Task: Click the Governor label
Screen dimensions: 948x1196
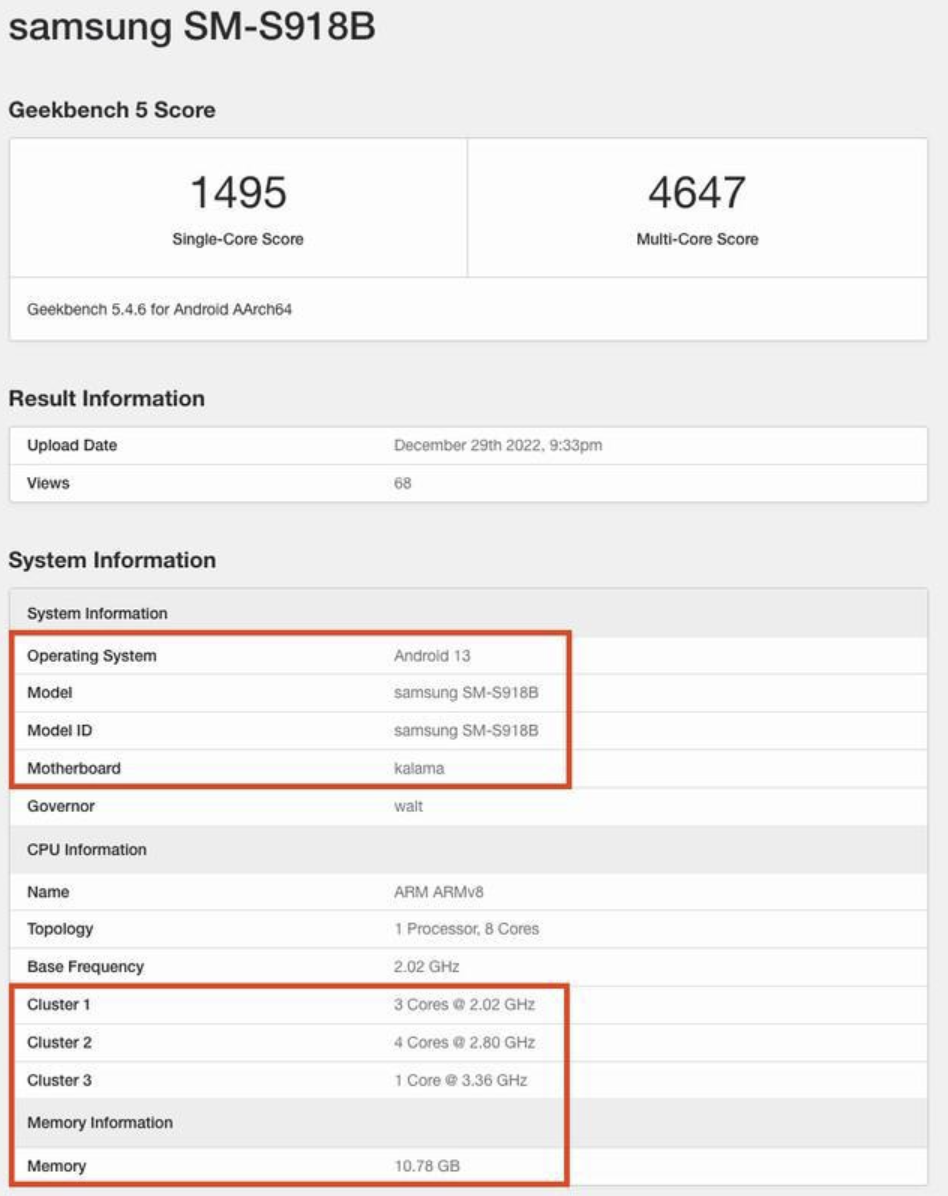Action: pos(61,806)
